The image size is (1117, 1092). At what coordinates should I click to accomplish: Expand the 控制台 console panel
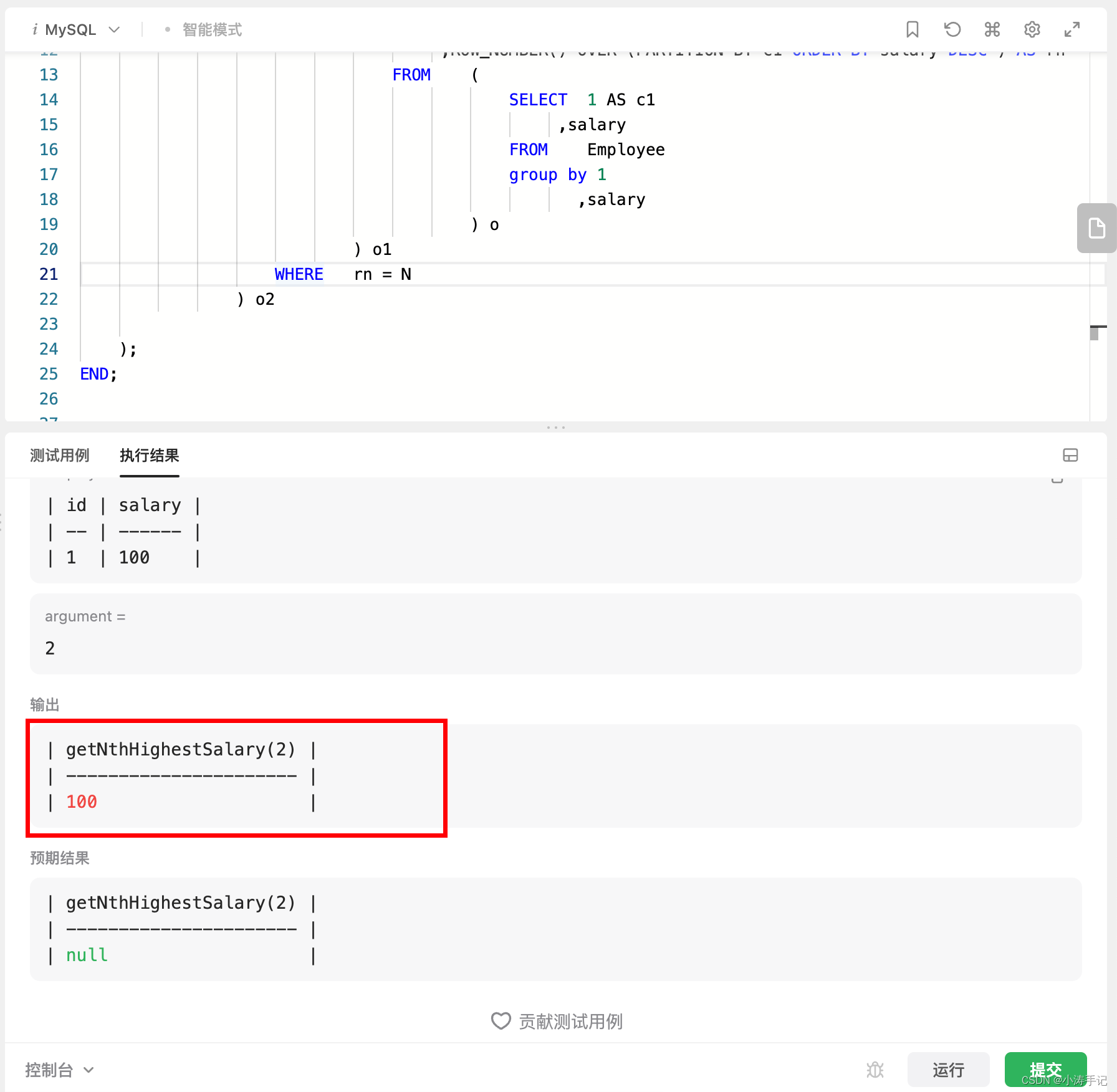(60, 1070)
